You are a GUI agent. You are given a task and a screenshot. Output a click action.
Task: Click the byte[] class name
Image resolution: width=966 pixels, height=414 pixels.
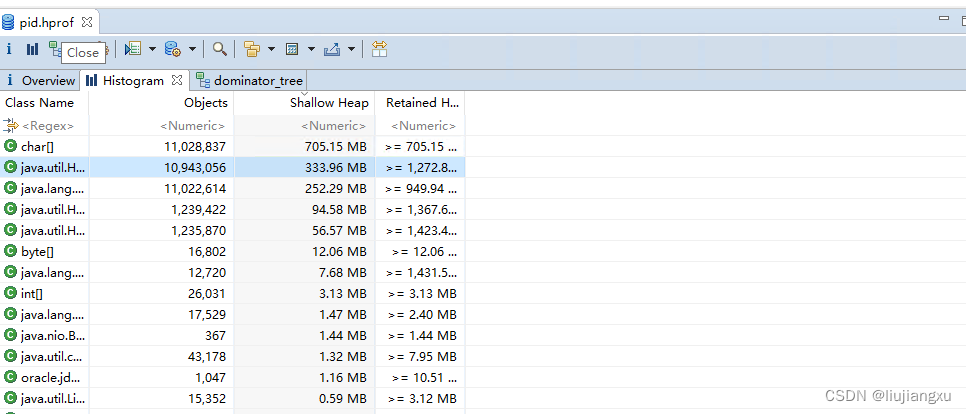tap(38, 251)
